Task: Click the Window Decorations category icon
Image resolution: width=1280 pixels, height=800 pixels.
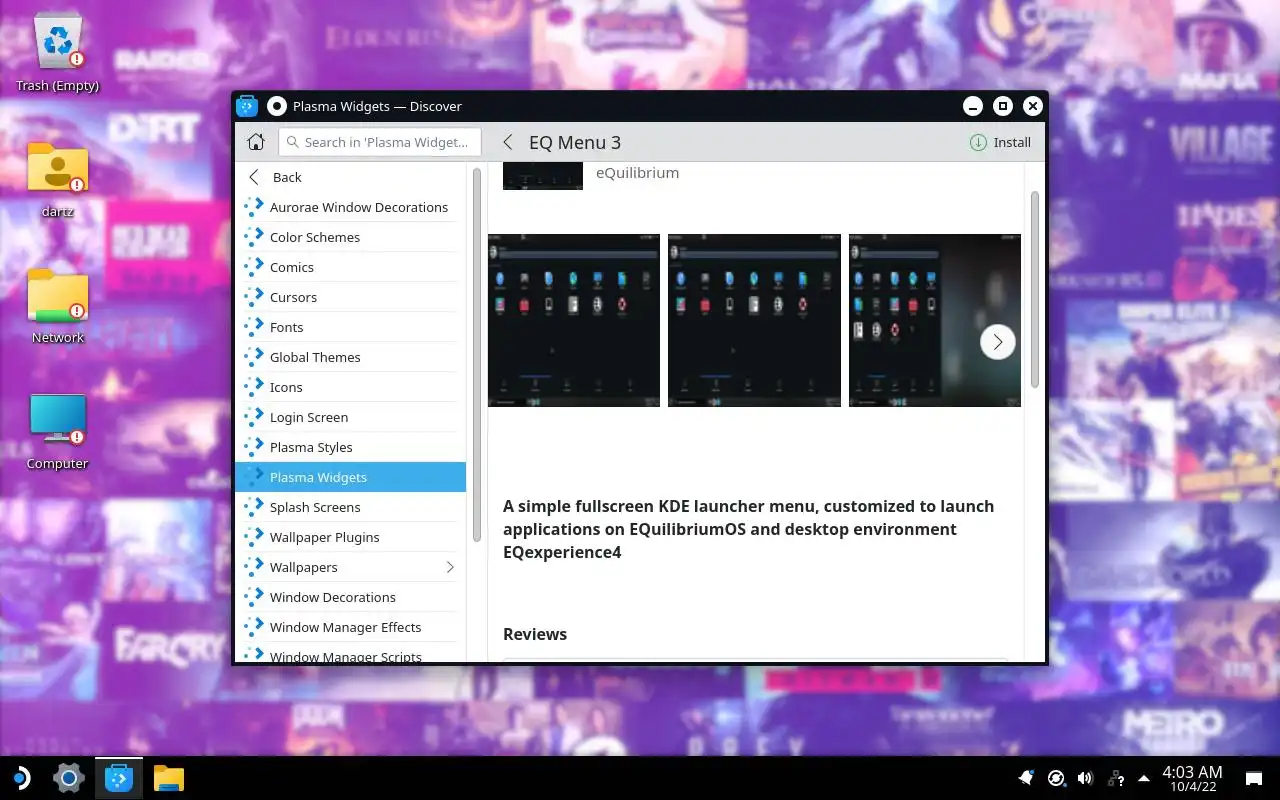Action: pos(254,597)
